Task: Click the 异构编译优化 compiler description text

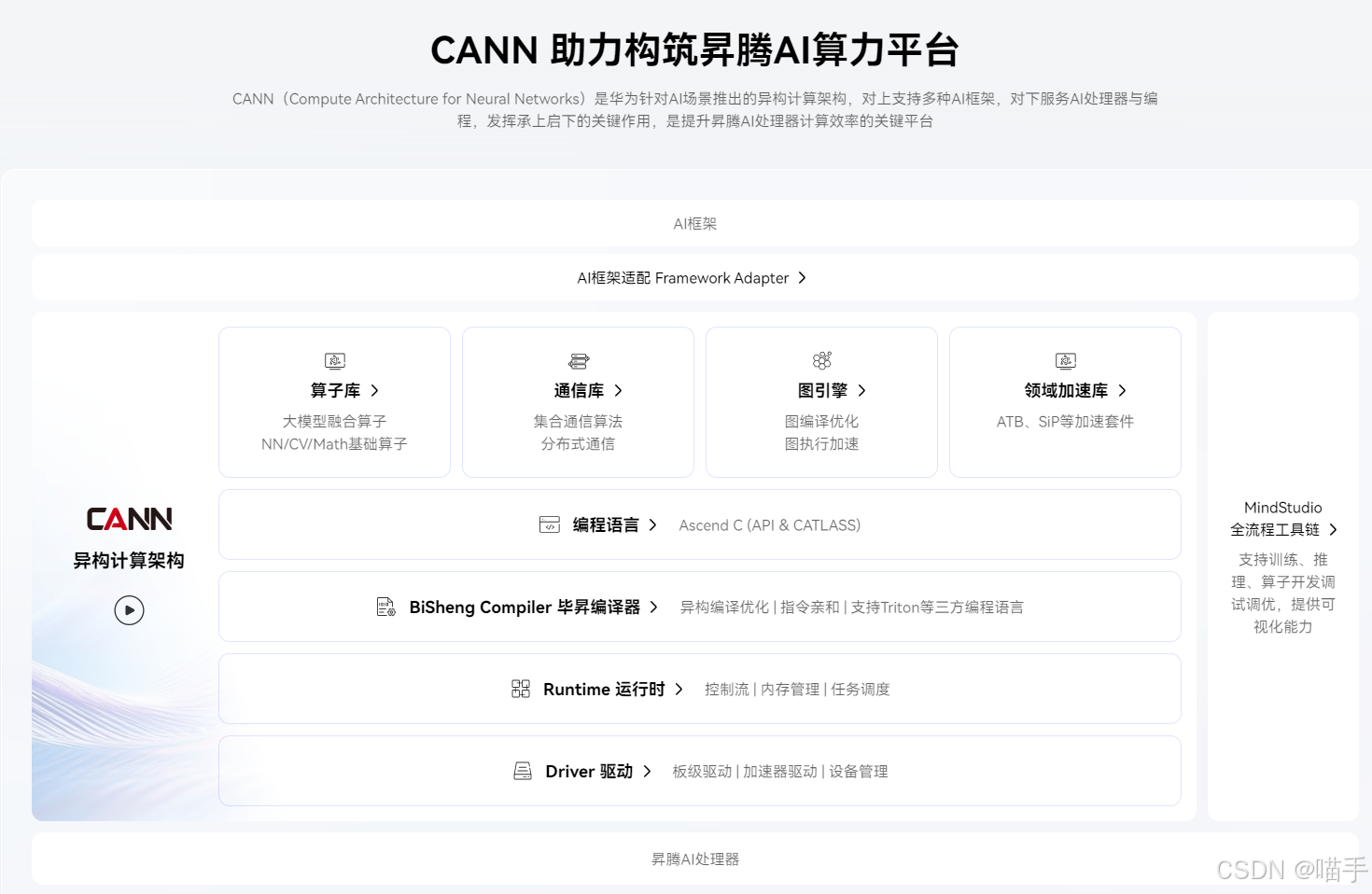Action: click(851, 608)
